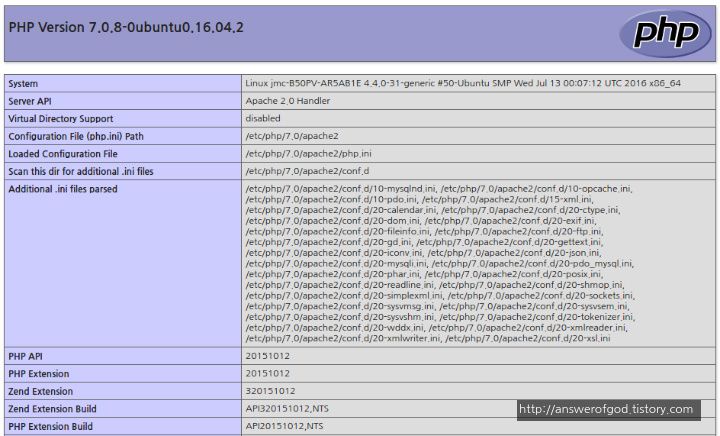Click the Zend Extension Build label
This screenshot has width=720, height=436.
point(52,409)
